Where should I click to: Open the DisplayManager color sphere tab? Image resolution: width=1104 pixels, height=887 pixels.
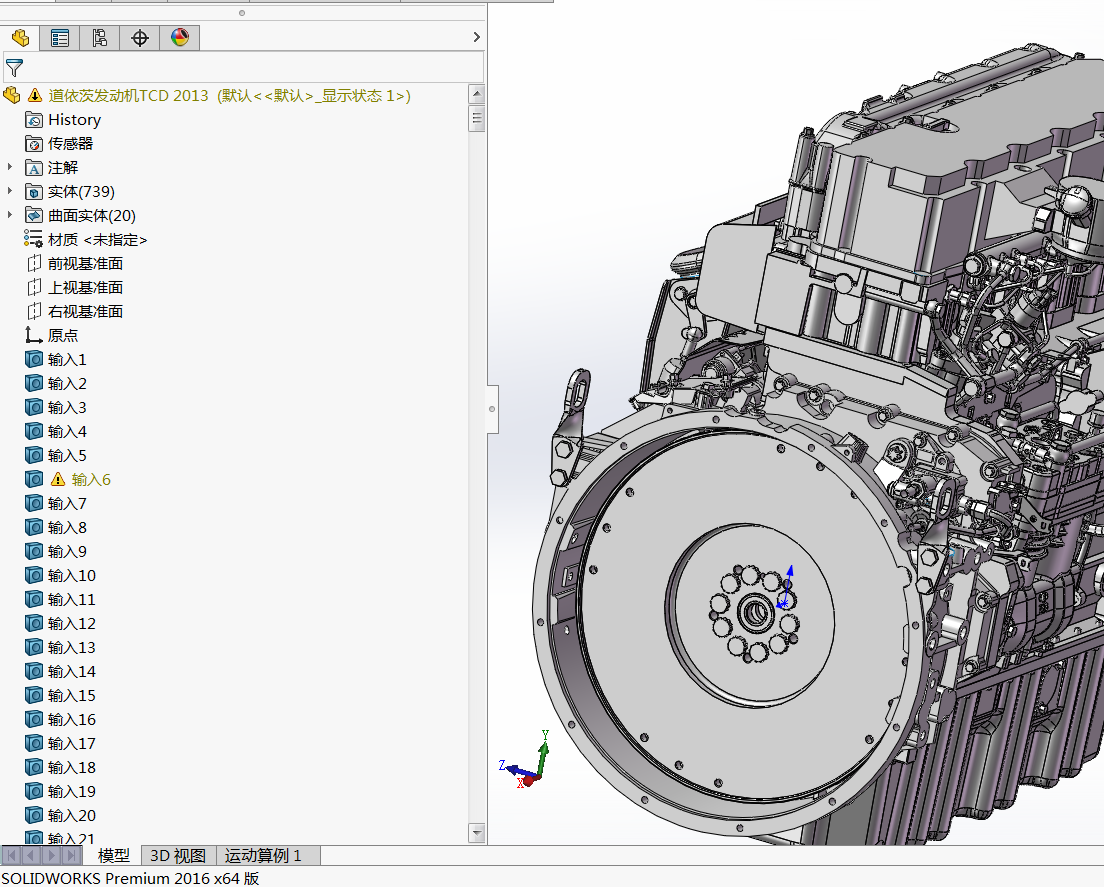click(x=180, y=37)
